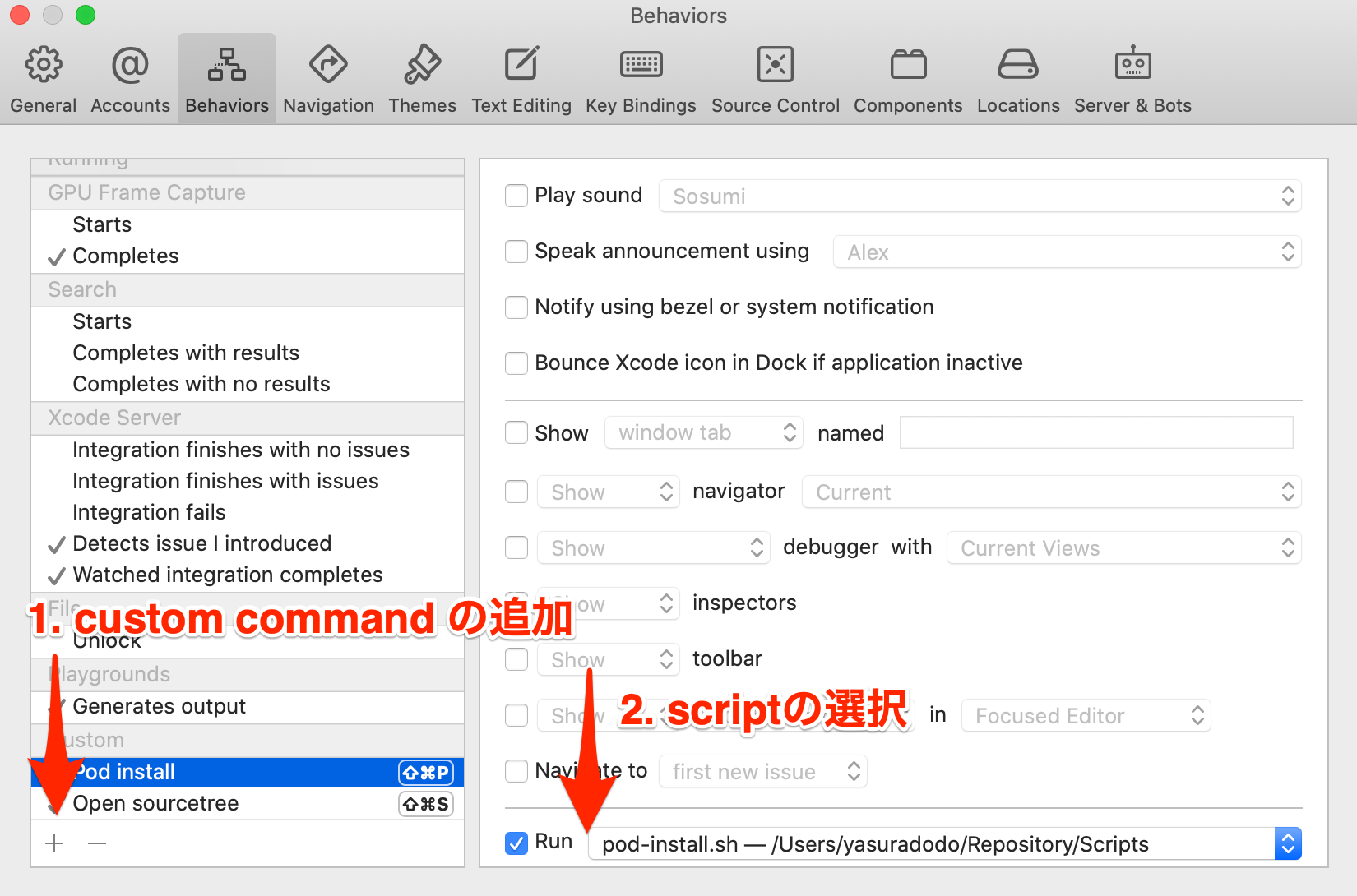This screenshot has height=896, width=1357.
Task: Open the pod-install.sh script dropdown
Action: click(945, 843)
